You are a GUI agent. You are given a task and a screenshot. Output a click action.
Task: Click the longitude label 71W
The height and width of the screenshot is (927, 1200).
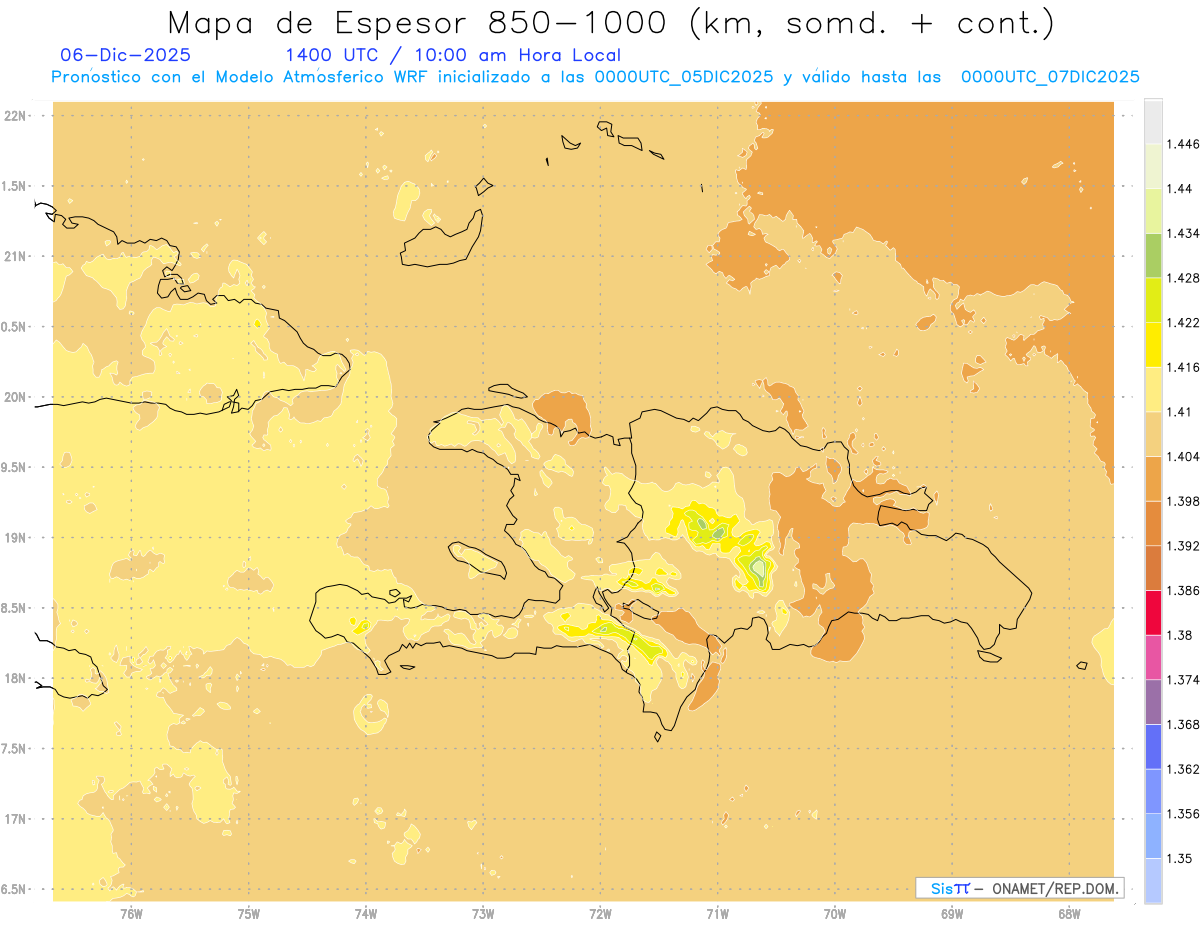[x=717, y=912]
